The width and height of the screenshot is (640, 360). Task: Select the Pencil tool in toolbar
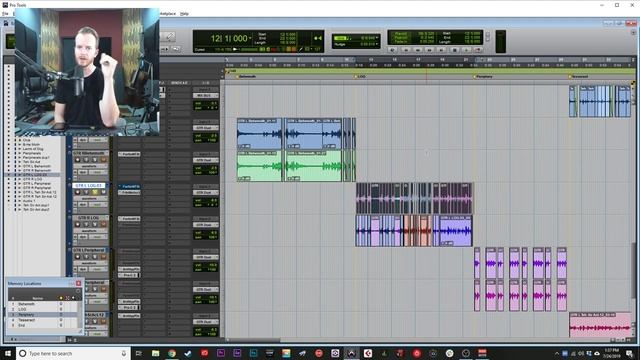(169, 37)
